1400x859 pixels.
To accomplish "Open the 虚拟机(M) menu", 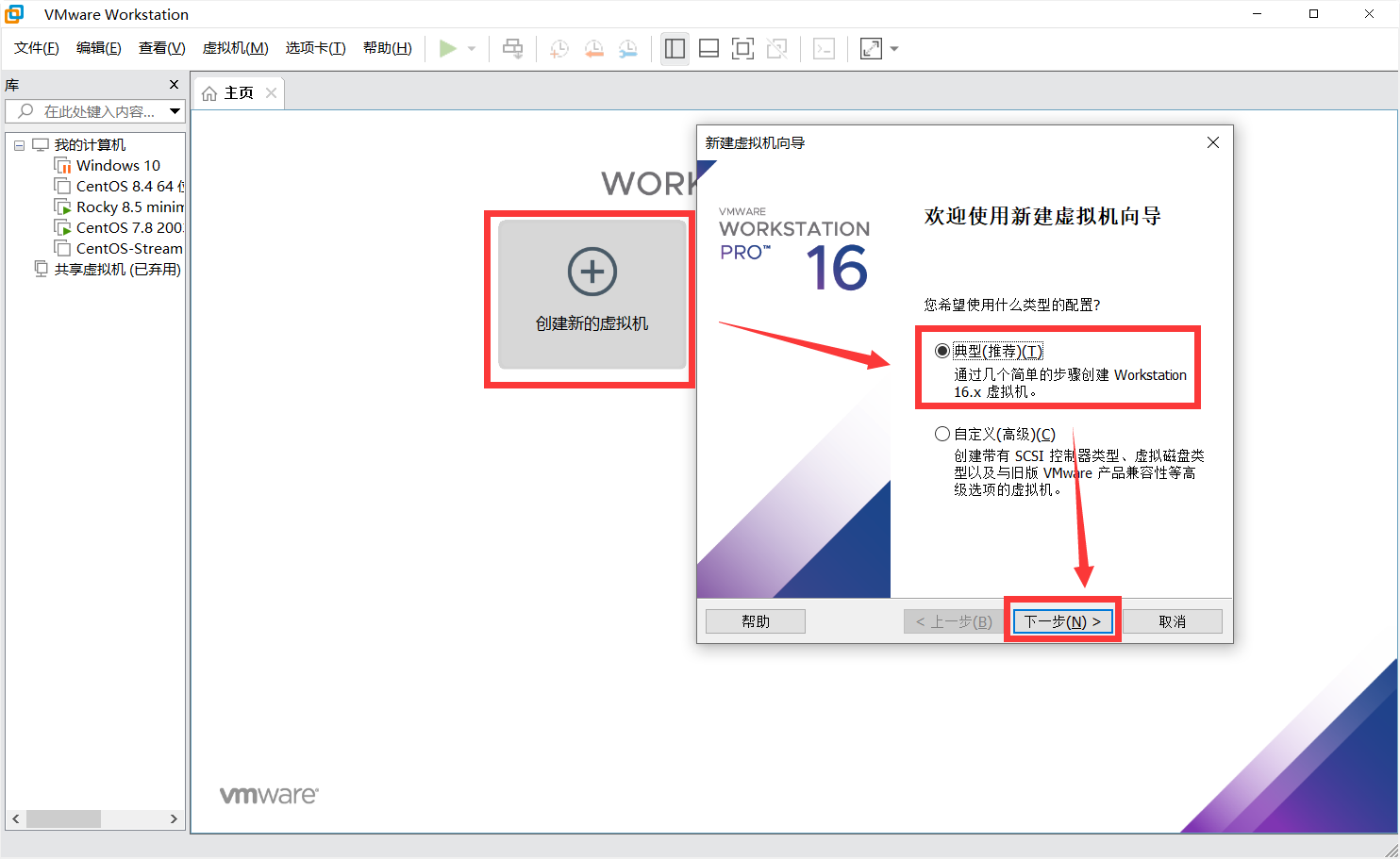I will point(235,48).
